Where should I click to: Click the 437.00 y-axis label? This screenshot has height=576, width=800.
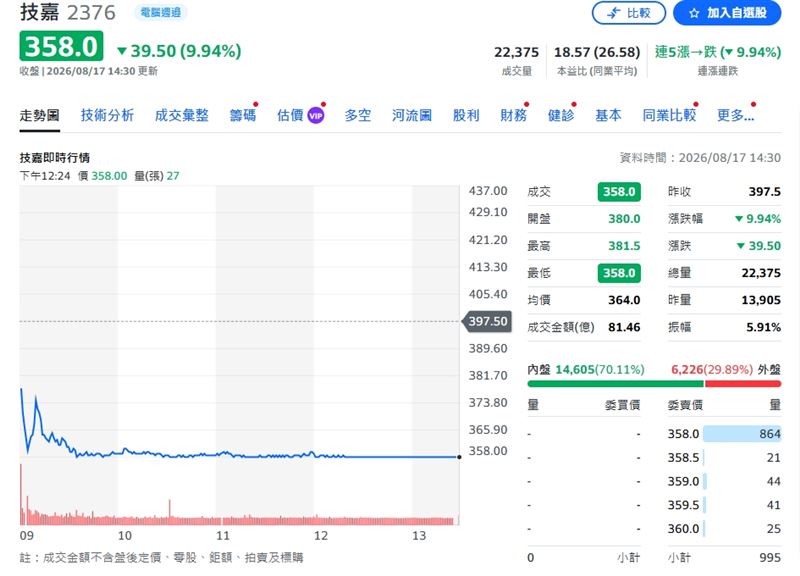488,191
